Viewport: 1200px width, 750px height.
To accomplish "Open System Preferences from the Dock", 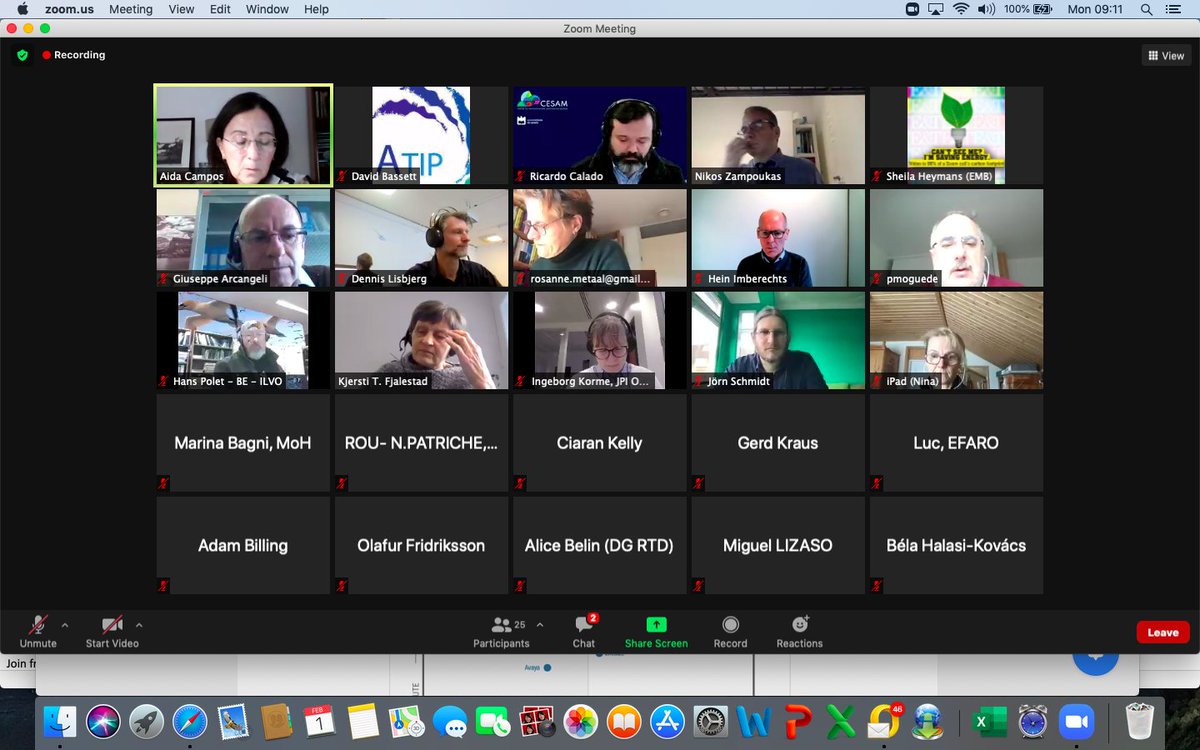I will (x=710, y=720).
